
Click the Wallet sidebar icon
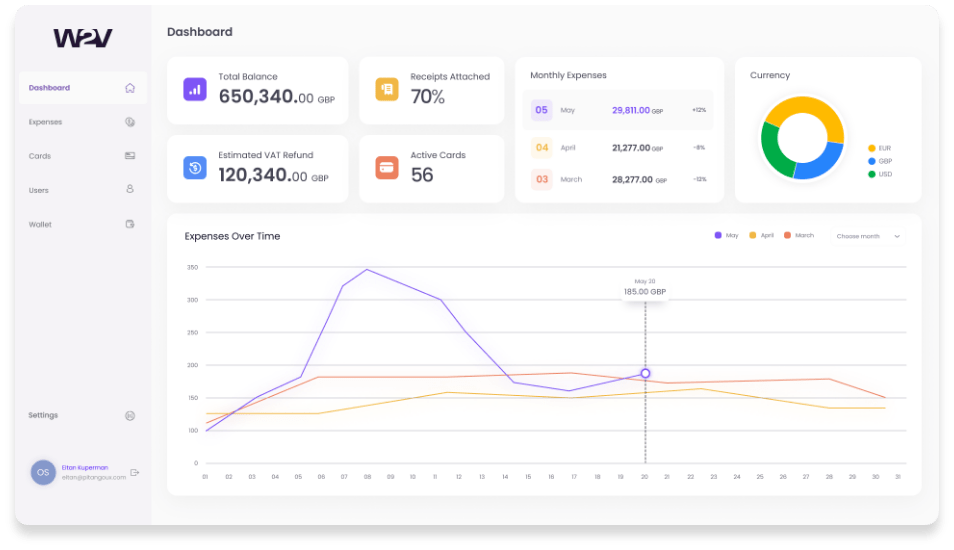coord(130,224)
